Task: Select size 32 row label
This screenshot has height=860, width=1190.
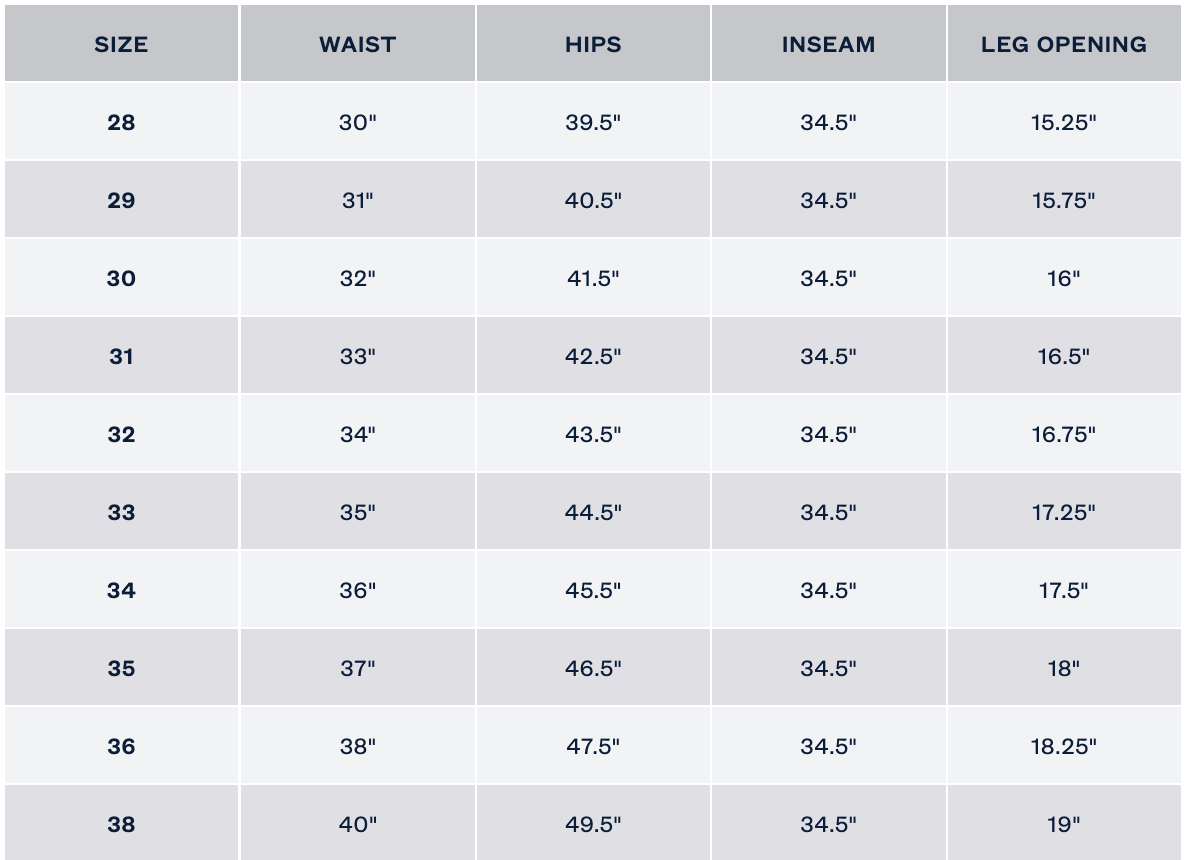Action: pos(121,435)
